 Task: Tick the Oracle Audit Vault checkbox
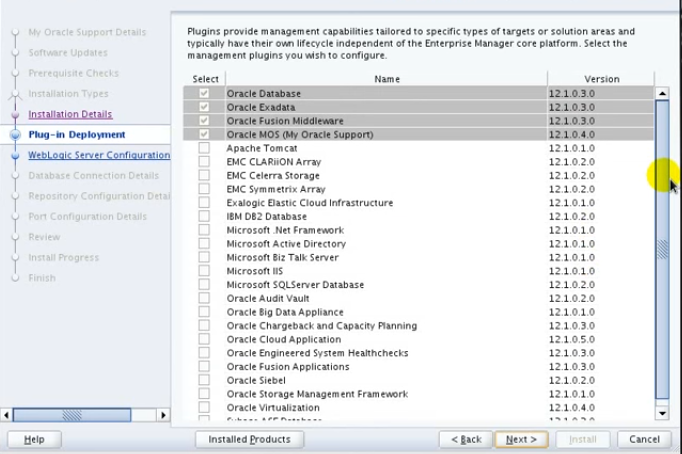pos(204,298)
